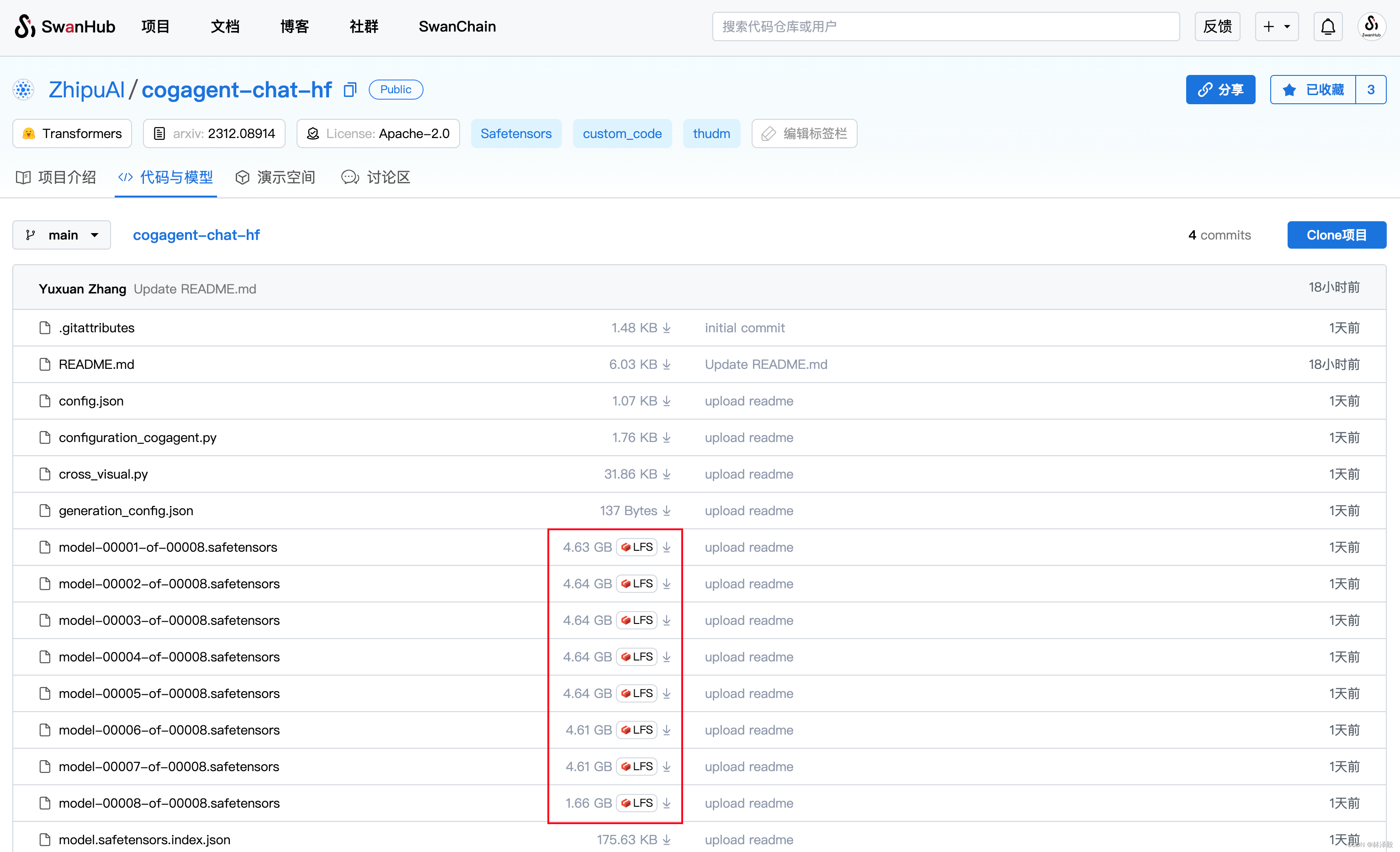Click the Transformers tag
The height and width of the screenshot is (852, 1400).
coord(72,133)
